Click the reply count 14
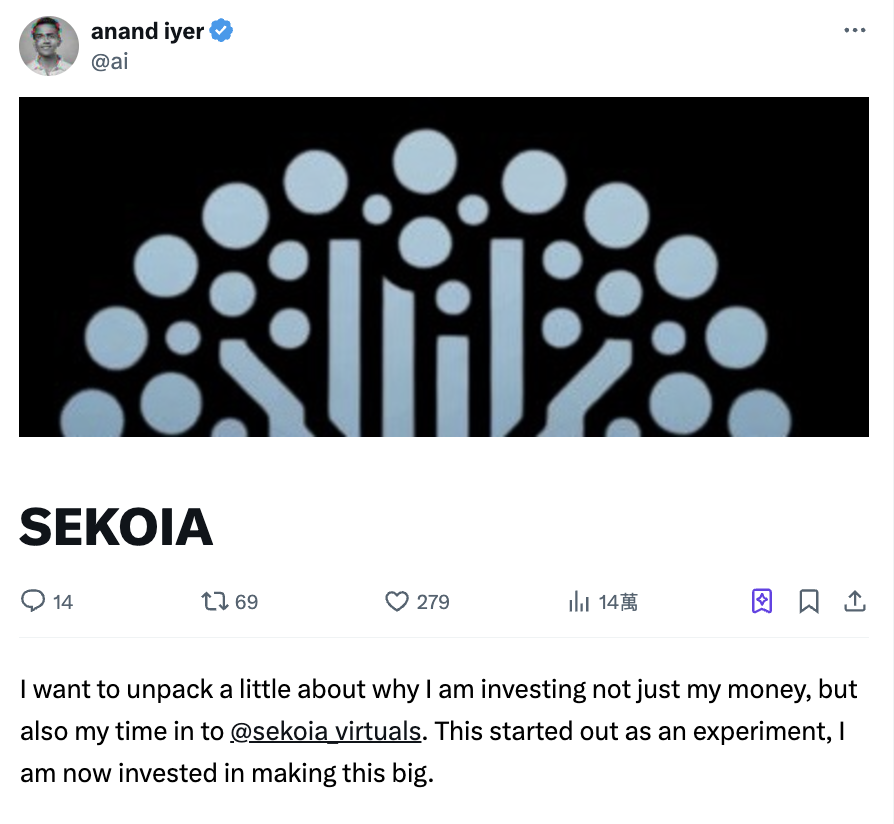 pos(63,602)
